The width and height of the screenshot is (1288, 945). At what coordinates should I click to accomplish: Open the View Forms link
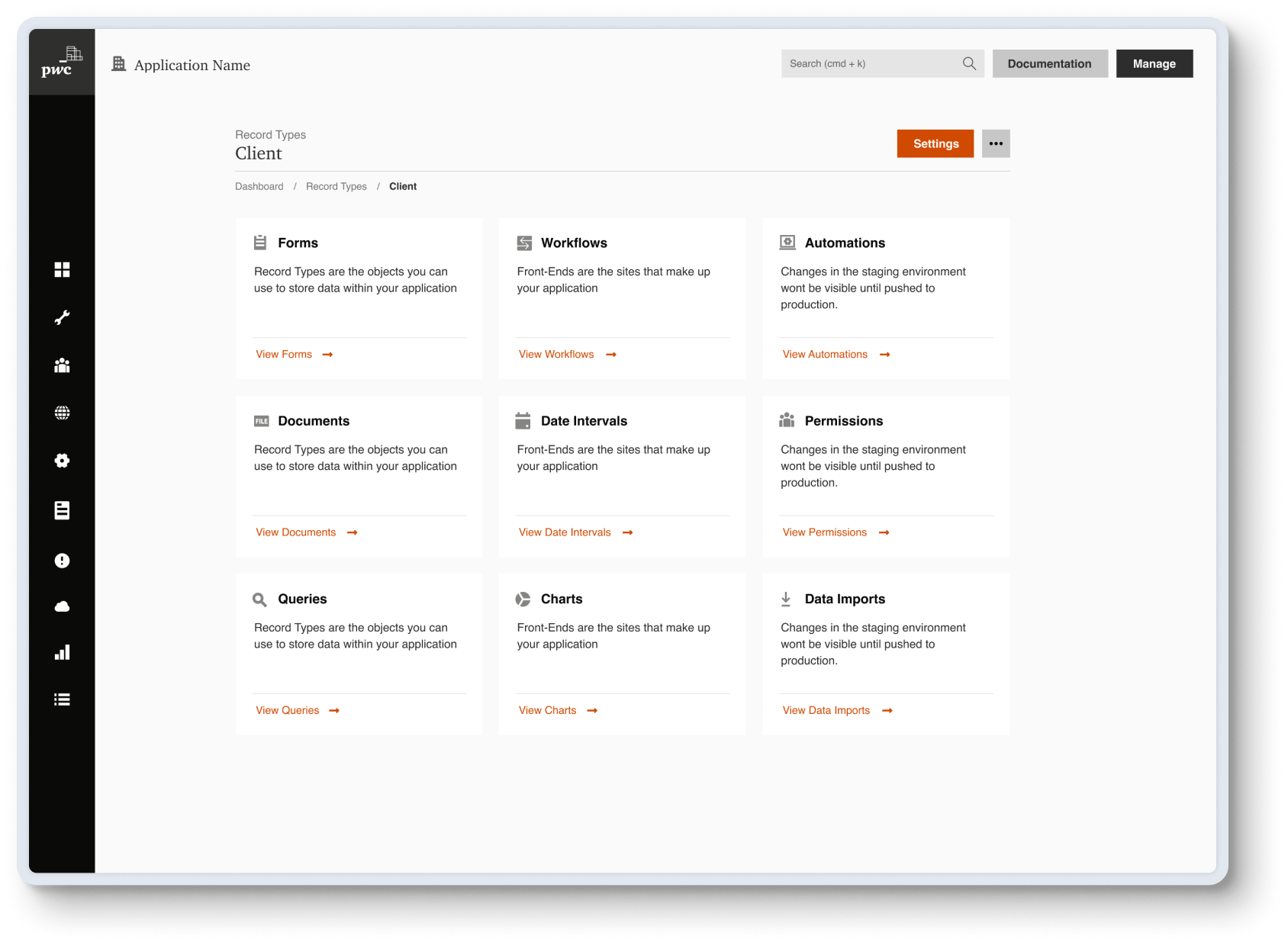click(295, 354)
